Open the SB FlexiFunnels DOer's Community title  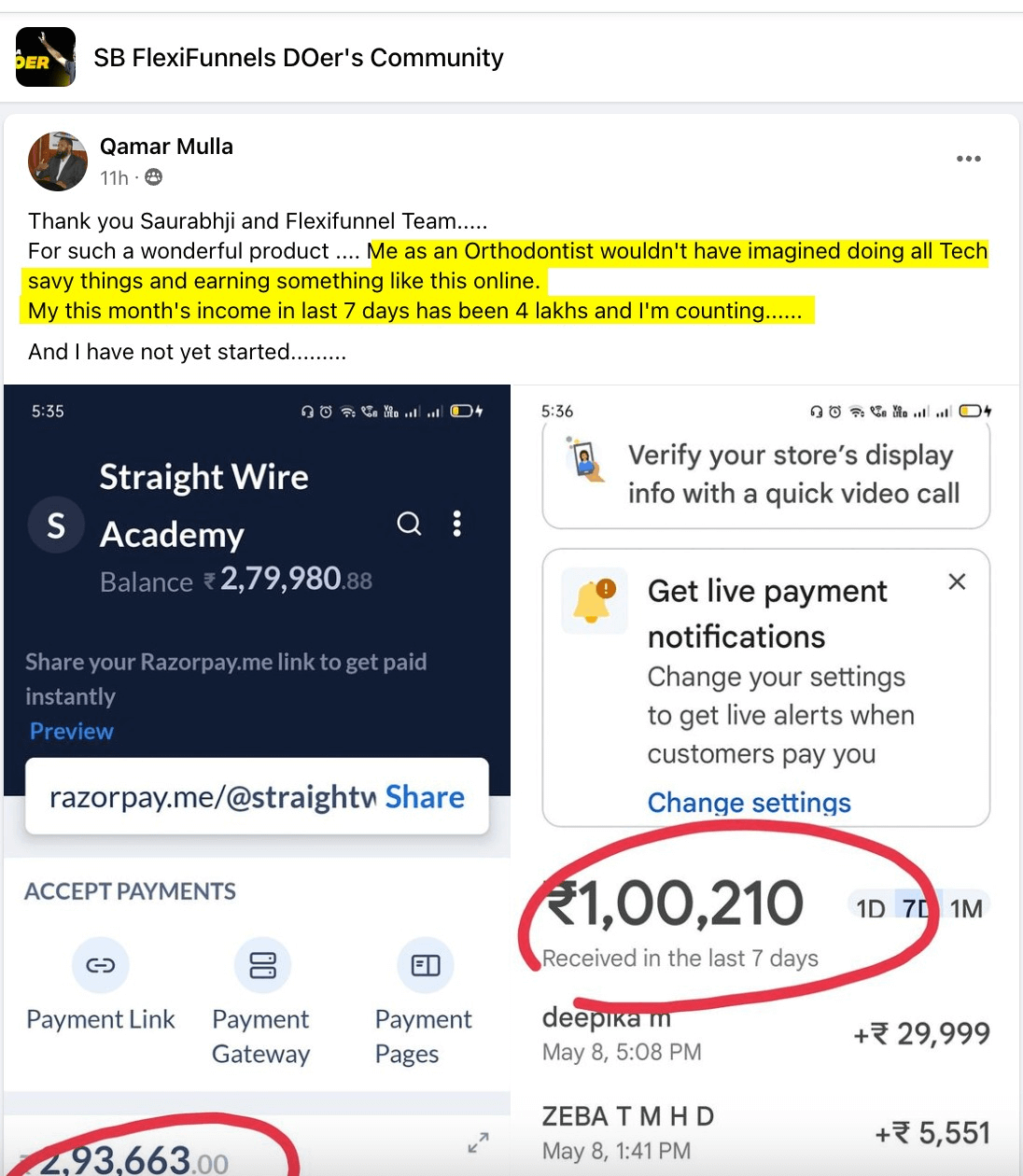(298, 58)
